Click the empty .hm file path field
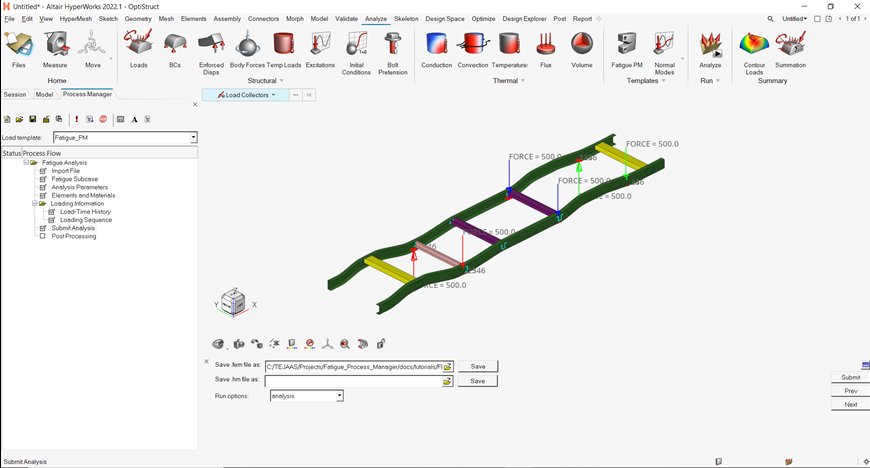The width and height of the screenshot is (870, 468). point(352,381)
